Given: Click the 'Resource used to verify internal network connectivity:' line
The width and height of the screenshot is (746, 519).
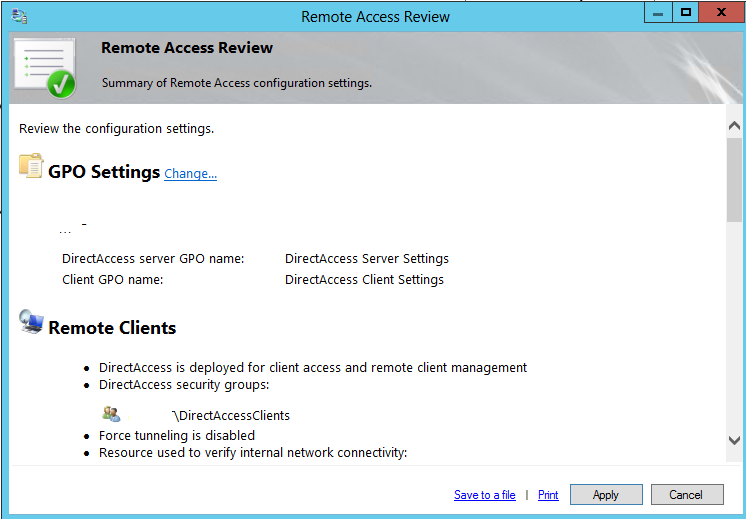Looking at the screenshot, I should click(x=253, y=452).
